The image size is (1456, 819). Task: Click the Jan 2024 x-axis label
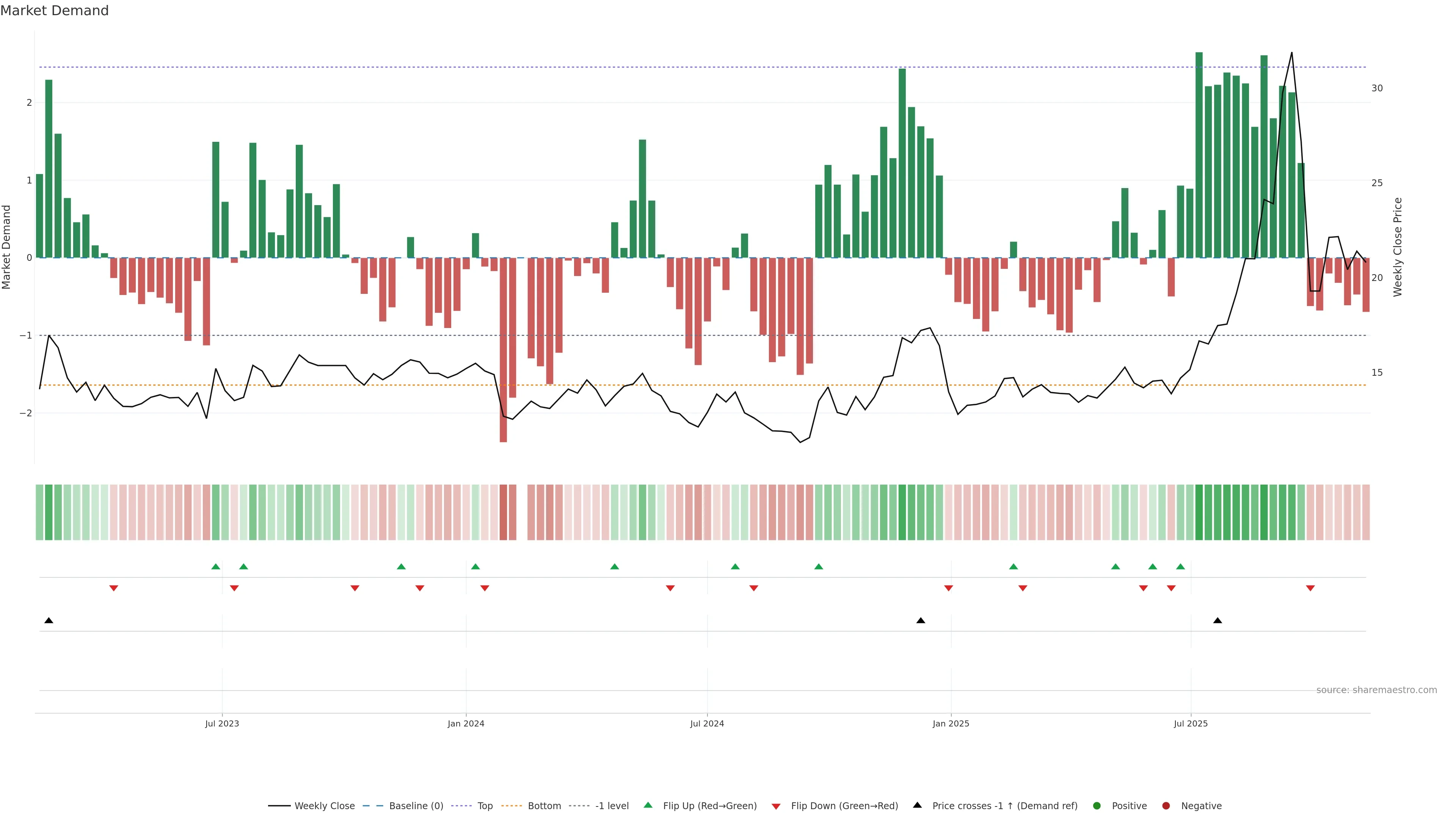click(466, 723)
